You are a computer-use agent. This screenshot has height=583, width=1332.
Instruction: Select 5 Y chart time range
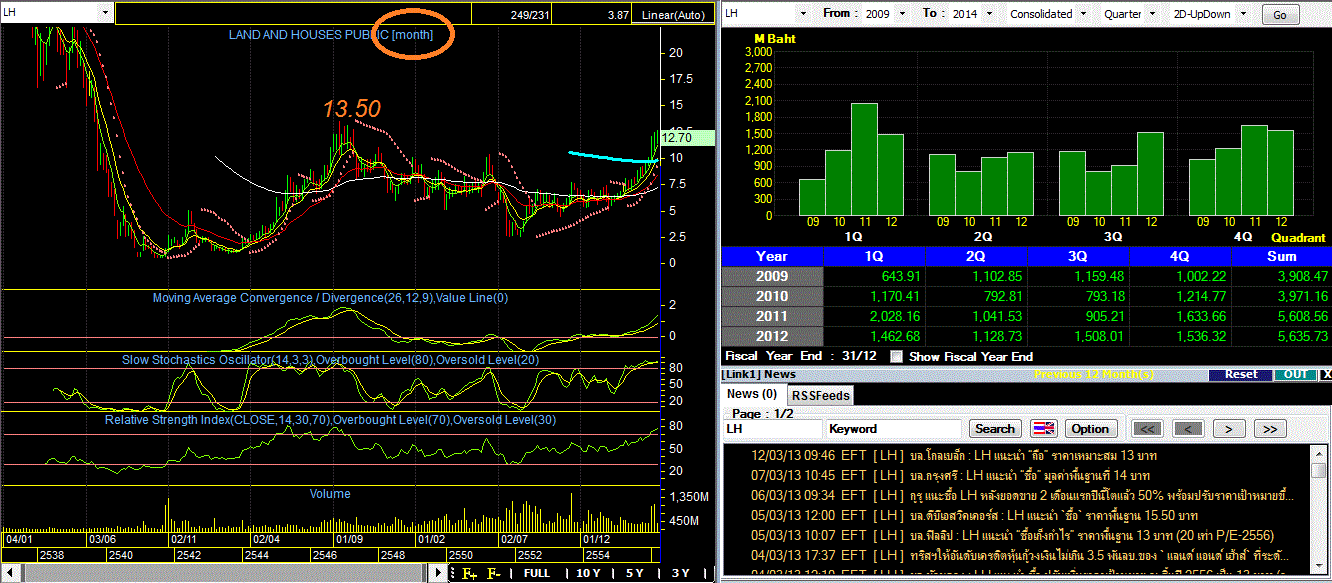[634, 573]
